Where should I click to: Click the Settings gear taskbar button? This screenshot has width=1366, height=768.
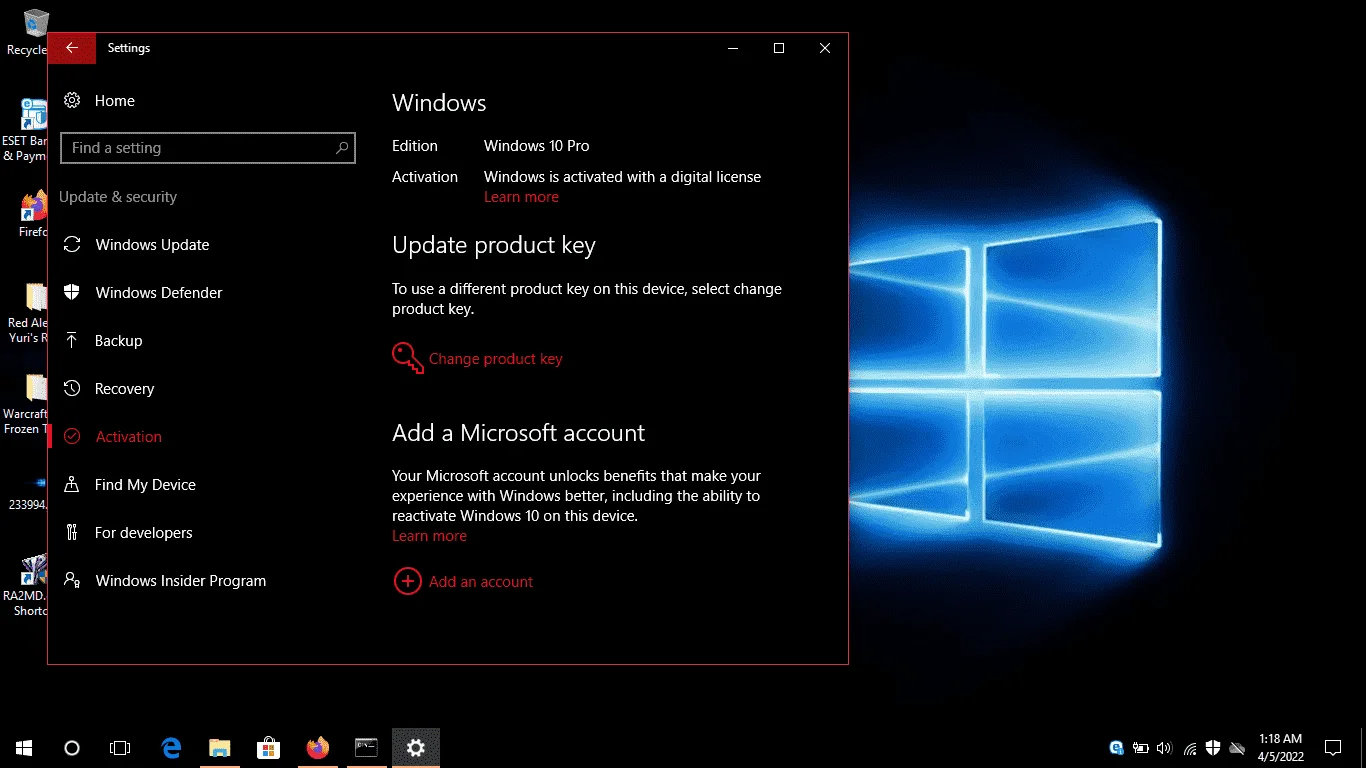point(416,748)
